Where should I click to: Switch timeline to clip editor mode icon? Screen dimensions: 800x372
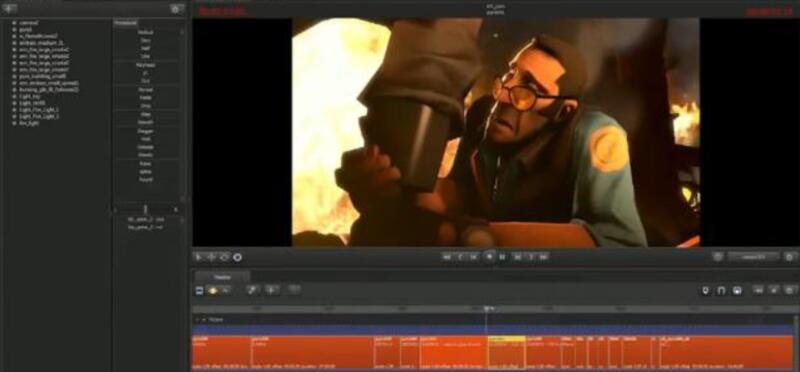click(x=199, y=290)
